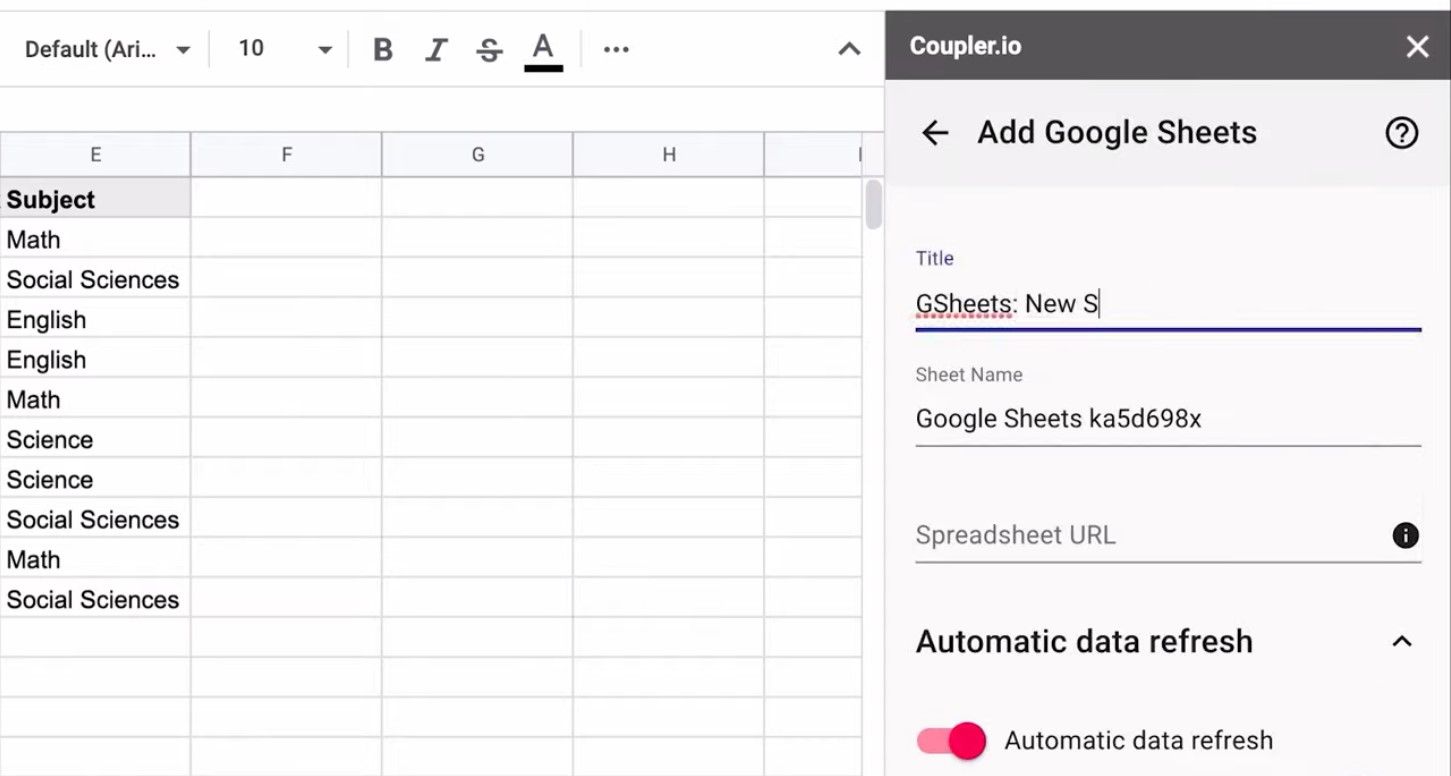Click the Automatic data refresh toggle label

click(1139, 741)
